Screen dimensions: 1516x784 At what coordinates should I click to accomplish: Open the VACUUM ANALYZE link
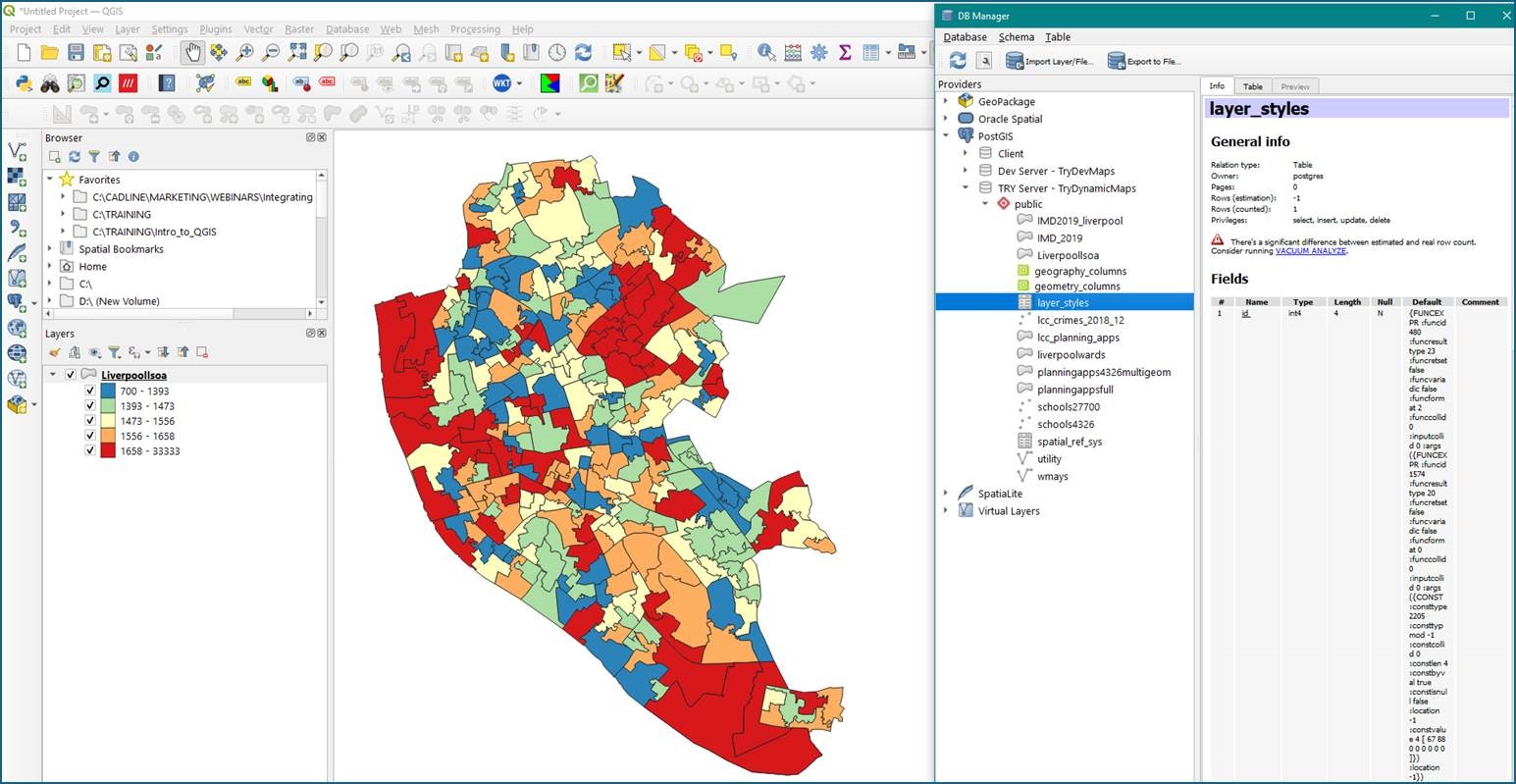click(1310, 250)
